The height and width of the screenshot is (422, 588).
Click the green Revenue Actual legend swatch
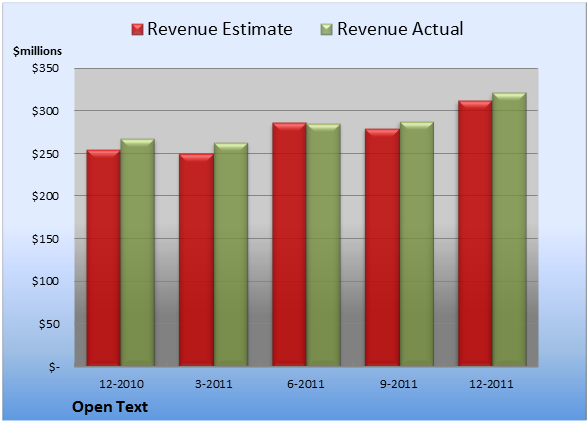[x=327, y=30]
